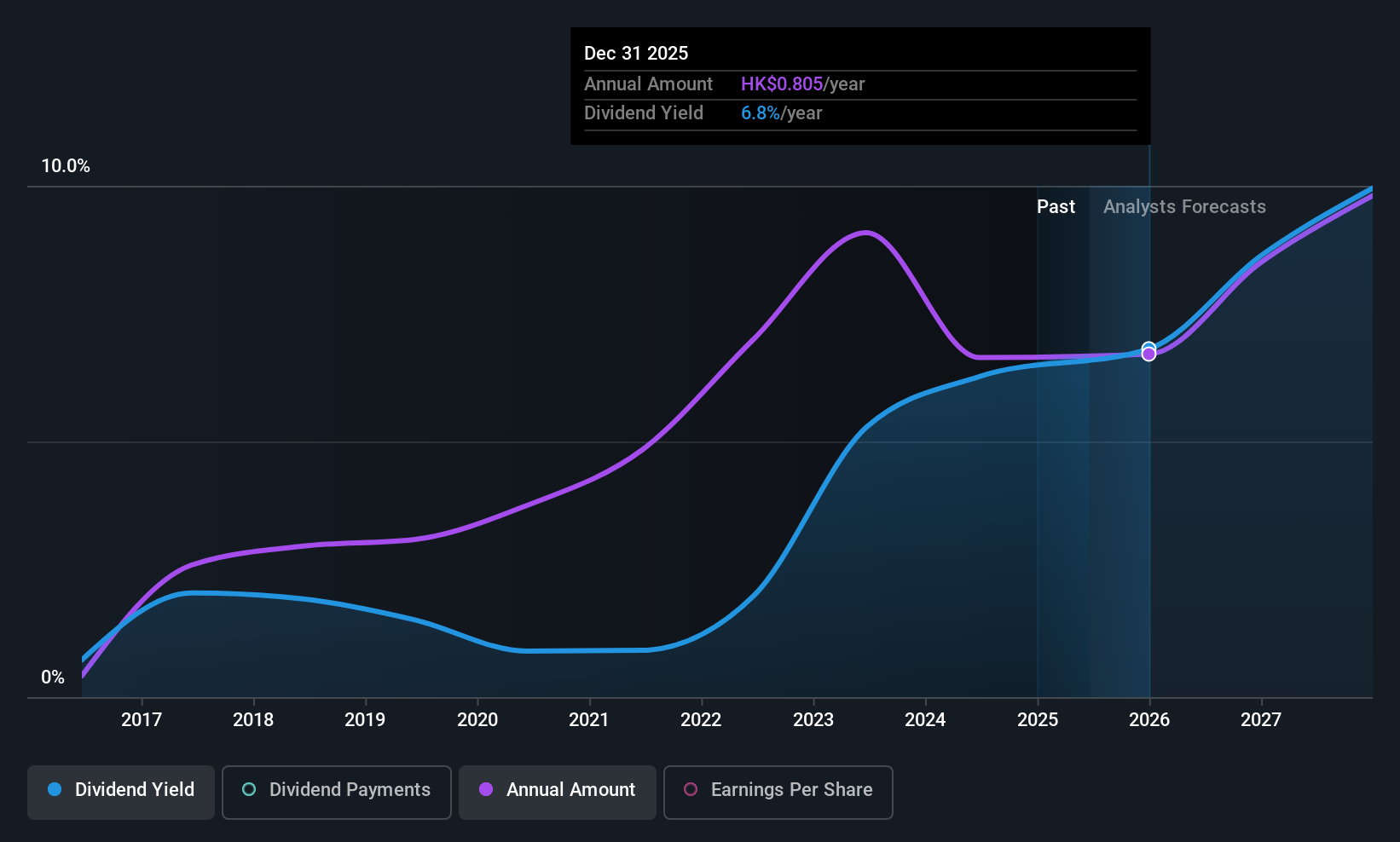Show the Earnings Per Share series label
This screenshot has width=1400, height=842.
click(791, 789)
